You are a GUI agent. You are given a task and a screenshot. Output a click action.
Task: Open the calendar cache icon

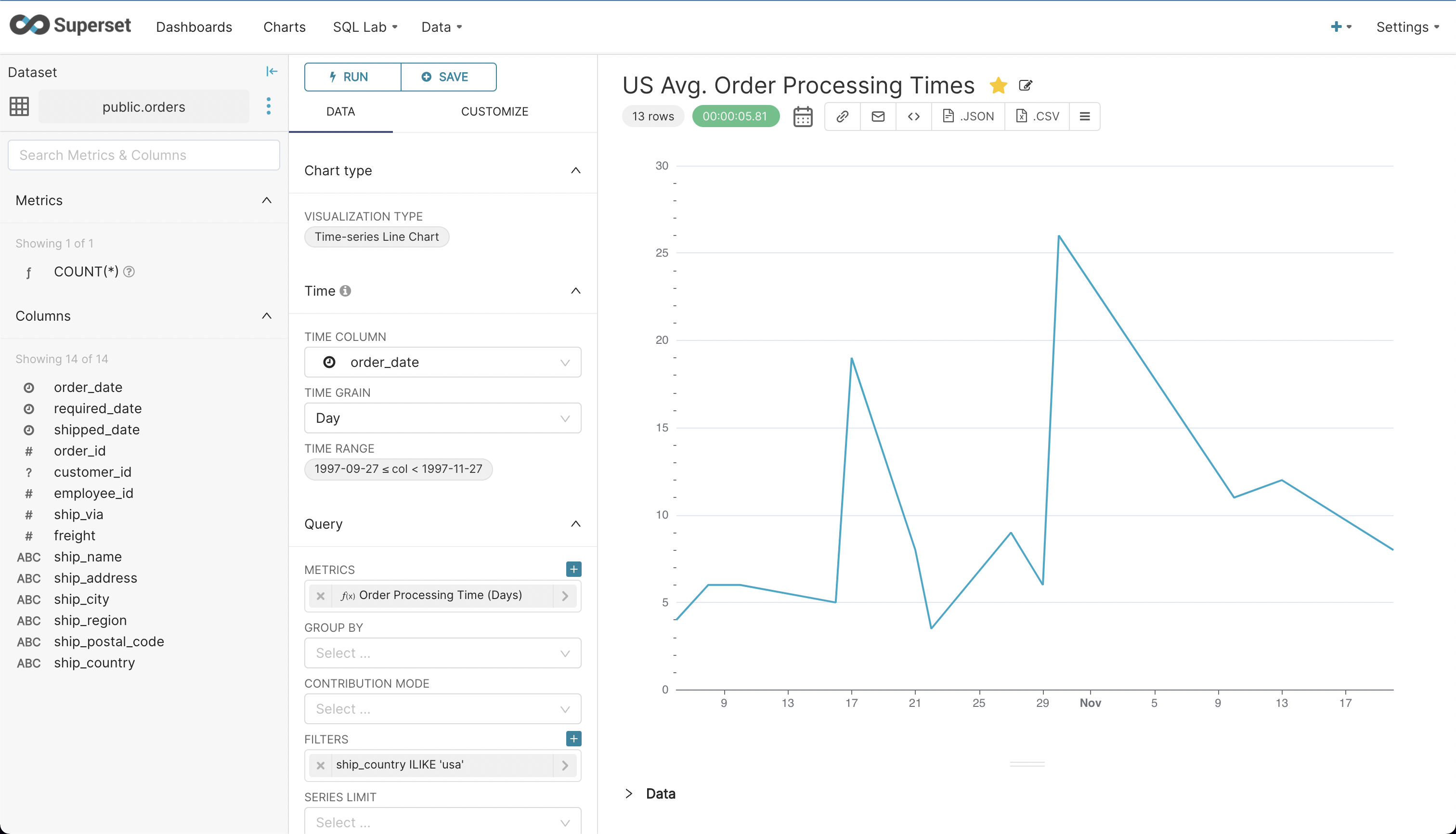point(803,116)
